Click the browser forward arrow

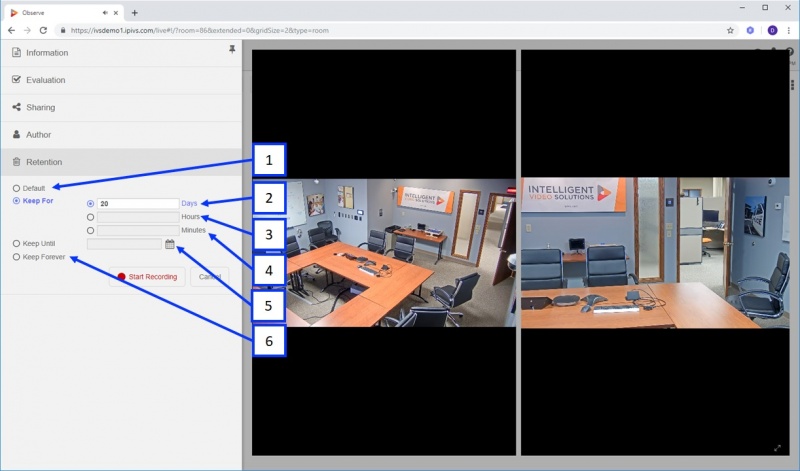pyautogui.click(x=27, y=31)
